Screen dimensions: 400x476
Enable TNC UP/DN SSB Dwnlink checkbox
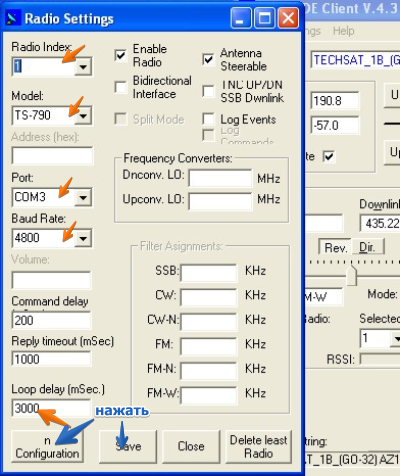tap(208, 91)
